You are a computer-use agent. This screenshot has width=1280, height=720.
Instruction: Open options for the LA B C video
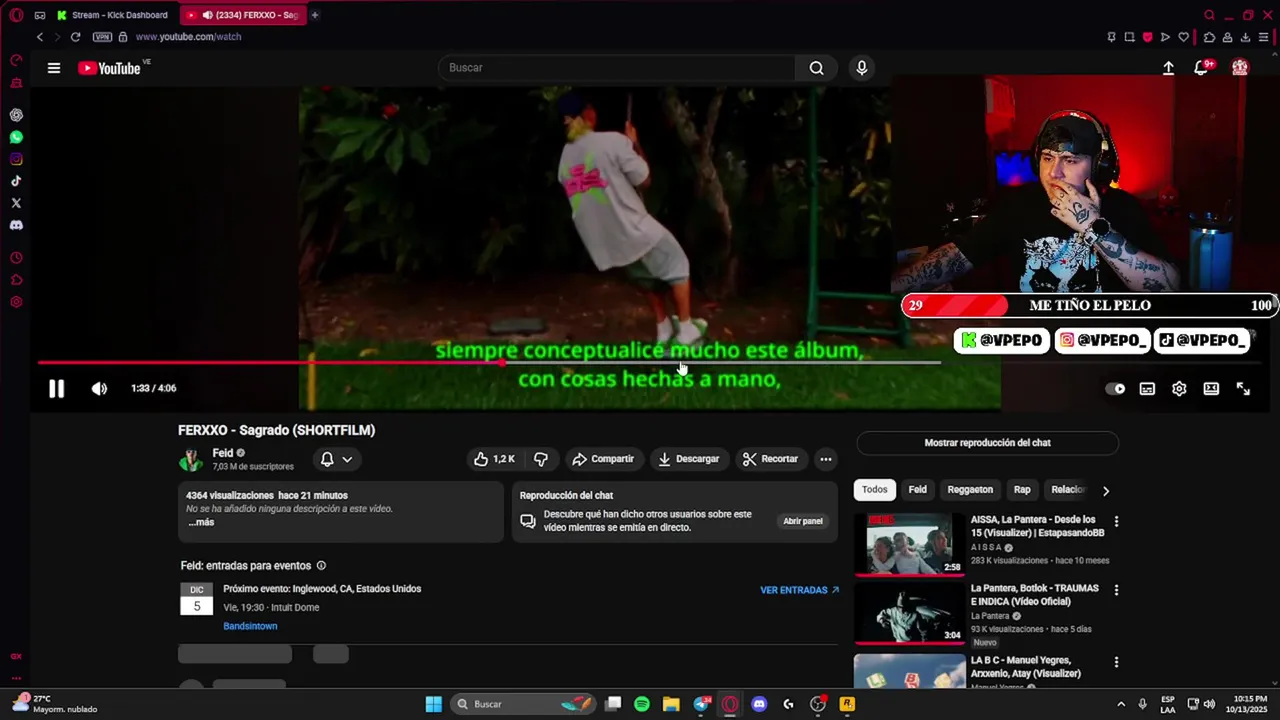tap(1116, 662)
